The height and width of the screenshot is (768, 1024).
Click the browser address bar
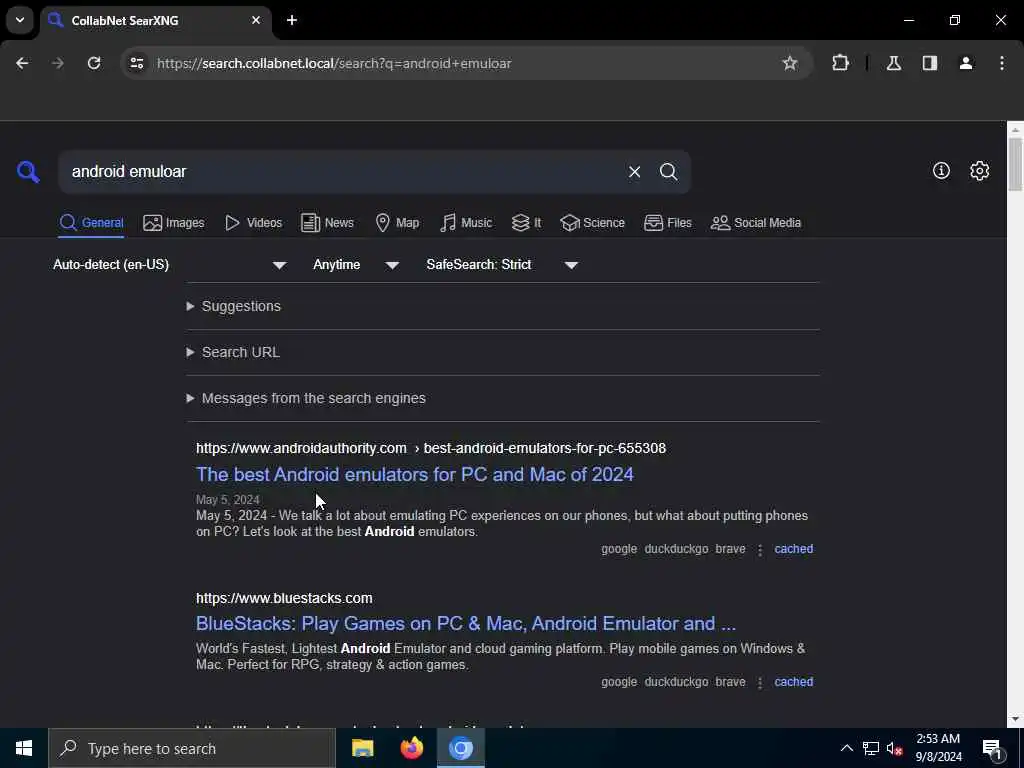464,63
